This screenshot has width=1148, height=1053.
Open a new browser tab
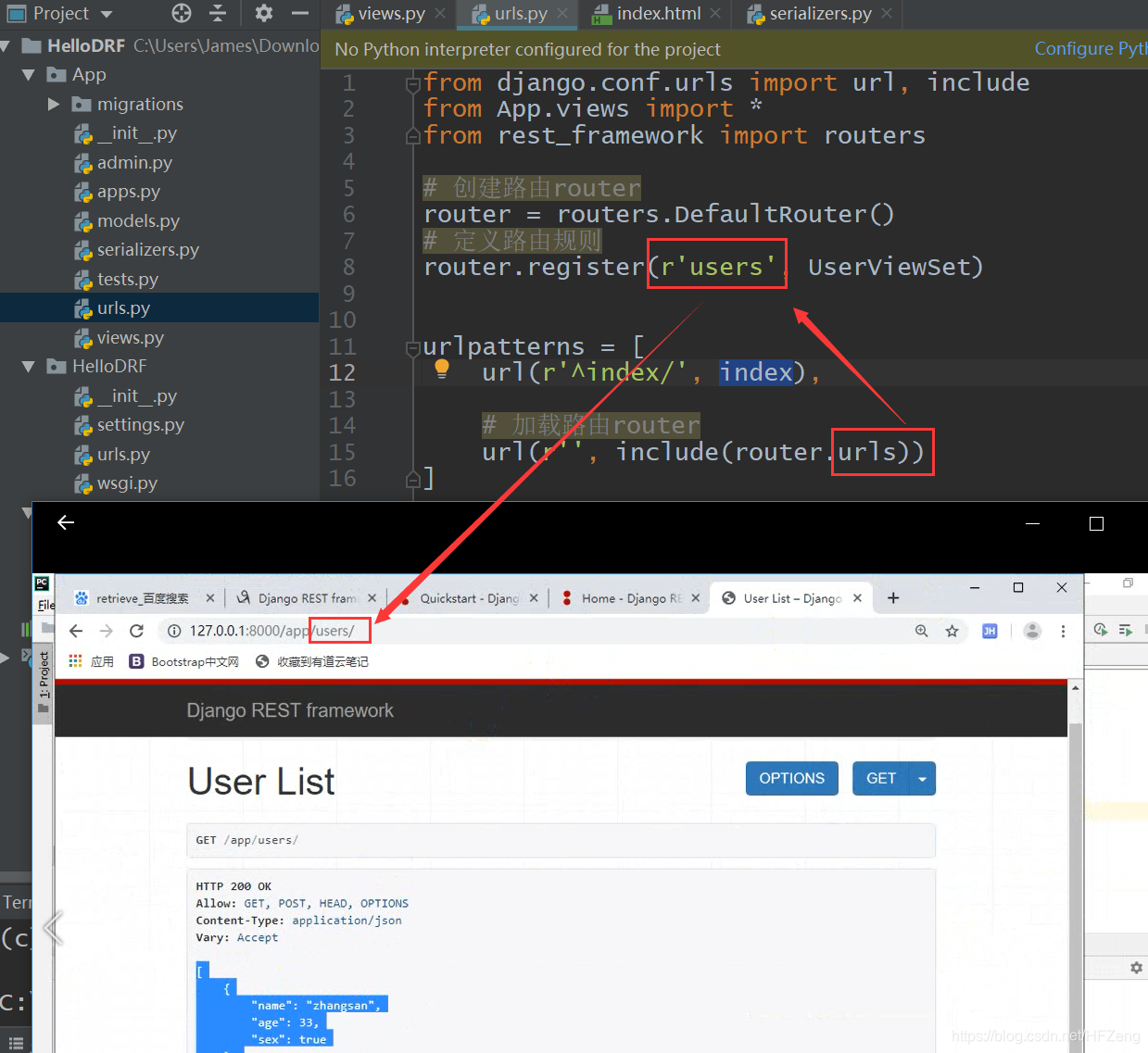pos(893,598)
